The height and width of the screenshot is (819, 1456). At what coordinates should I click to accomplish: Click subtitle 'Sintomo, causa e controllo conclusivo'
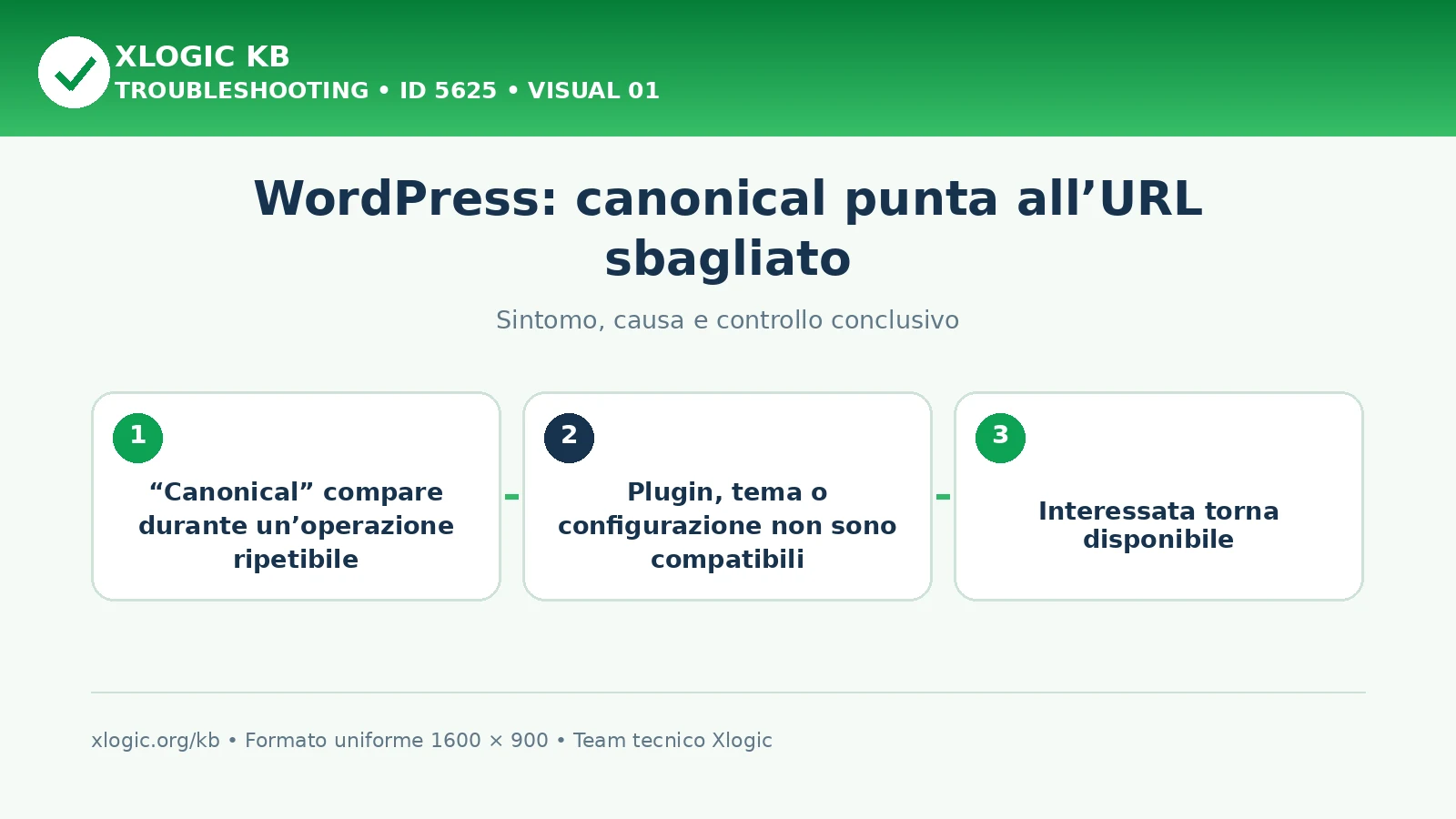tap(728, 320)
